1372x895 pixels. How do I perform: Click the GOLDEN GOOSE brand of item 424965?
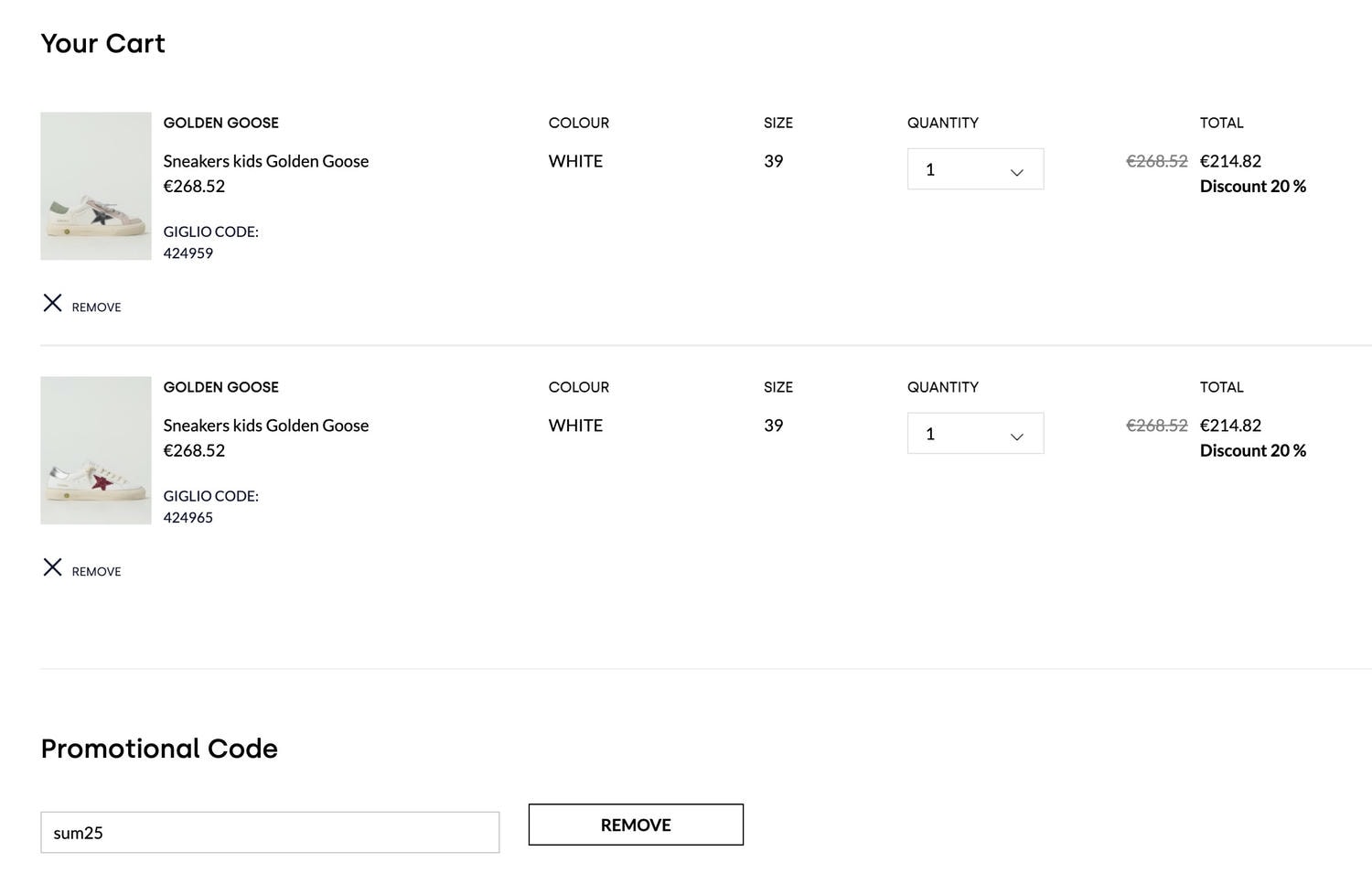tap(221, 387)
